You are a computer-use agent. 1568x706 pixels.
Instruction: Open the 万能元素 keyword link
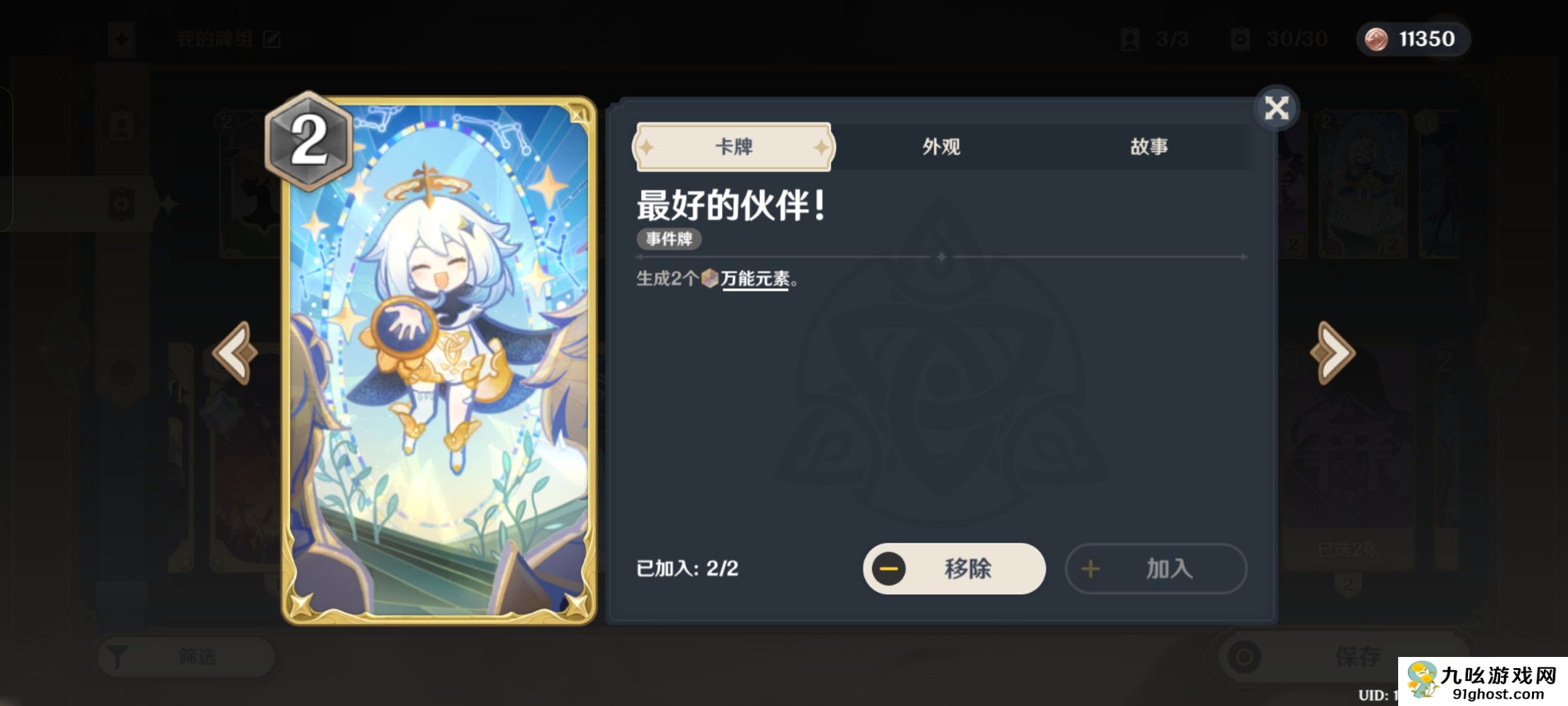(755, 279)
